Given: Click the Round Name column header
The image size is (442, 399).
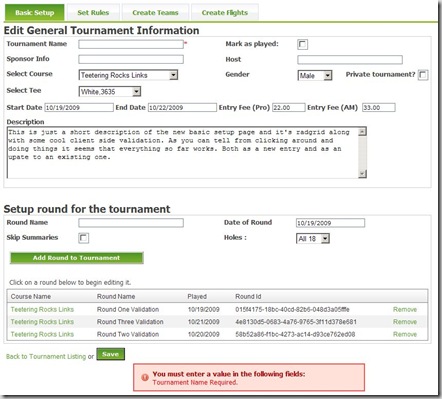Looking at the screenshot, I should (x=116, y=296).
